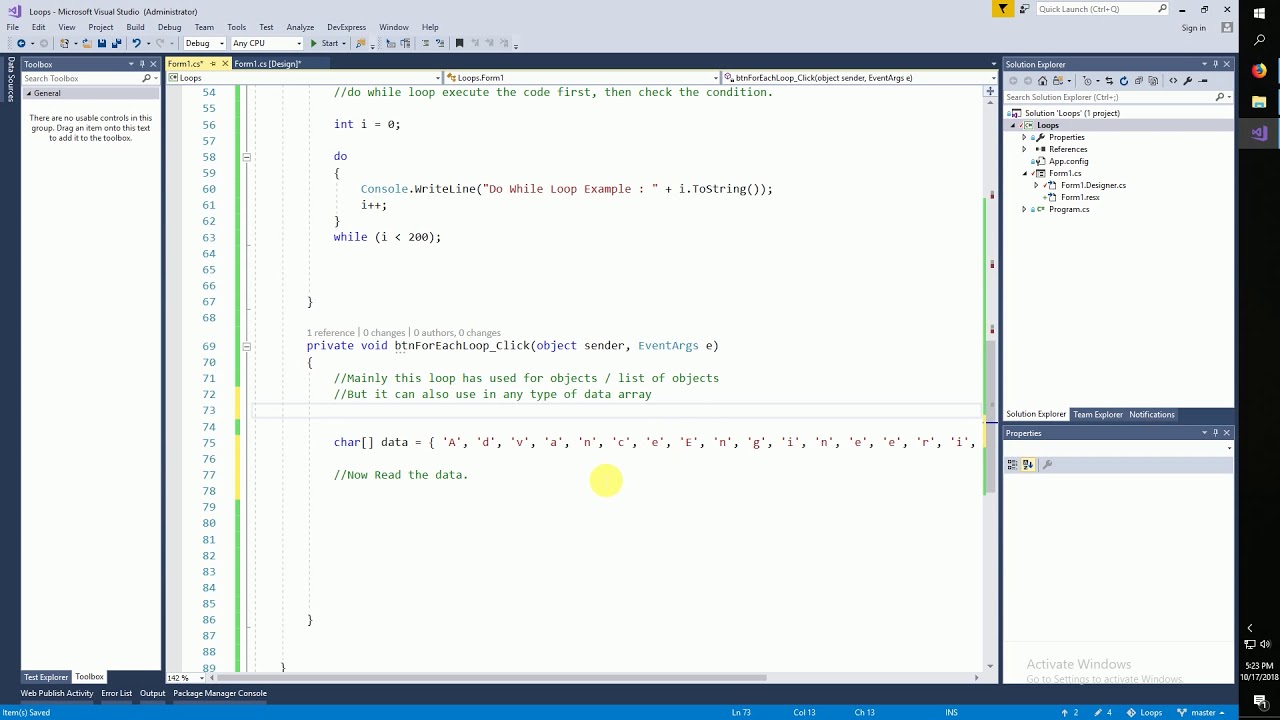Open the Build menu

click(135, 27)
